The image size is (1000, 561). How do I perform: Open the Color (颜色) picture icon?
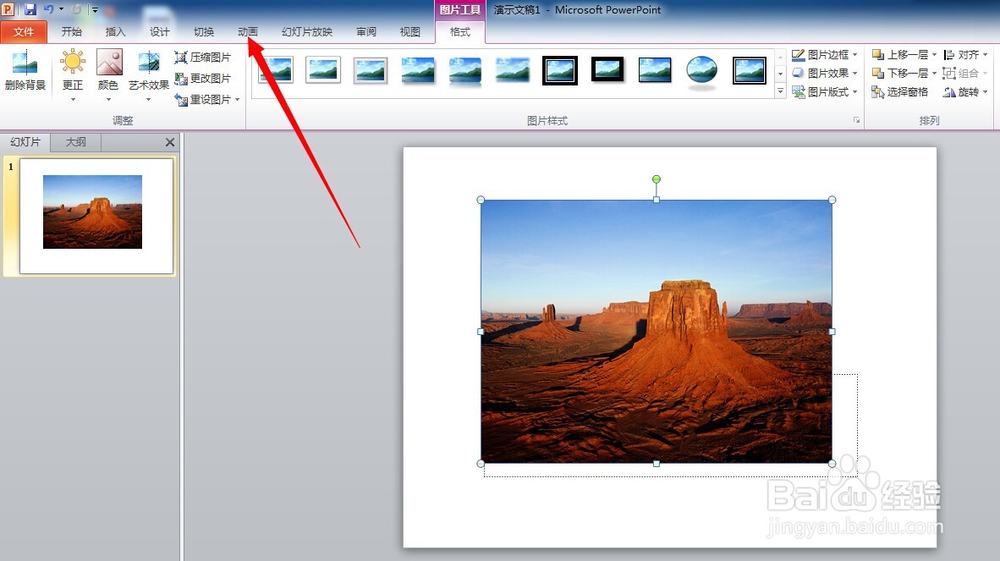(108, 62)
